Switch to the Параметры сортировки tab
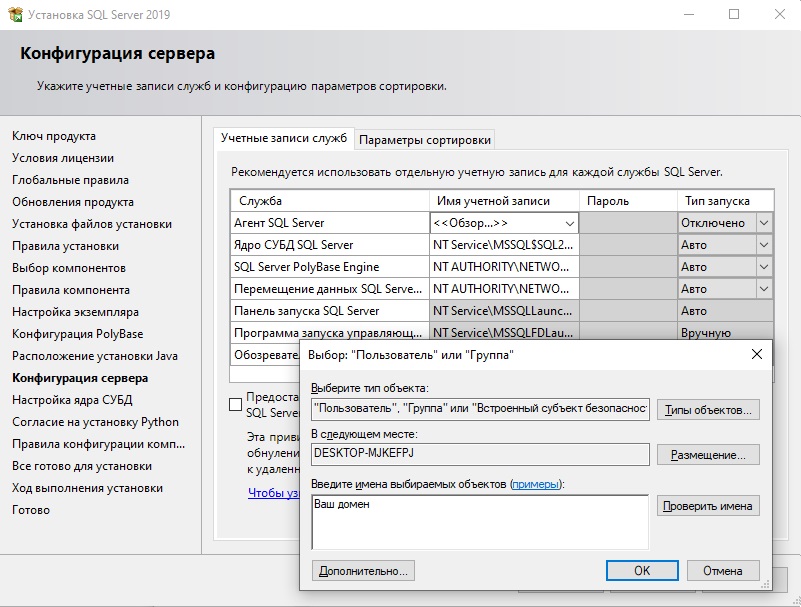 [x=425, y=139]
